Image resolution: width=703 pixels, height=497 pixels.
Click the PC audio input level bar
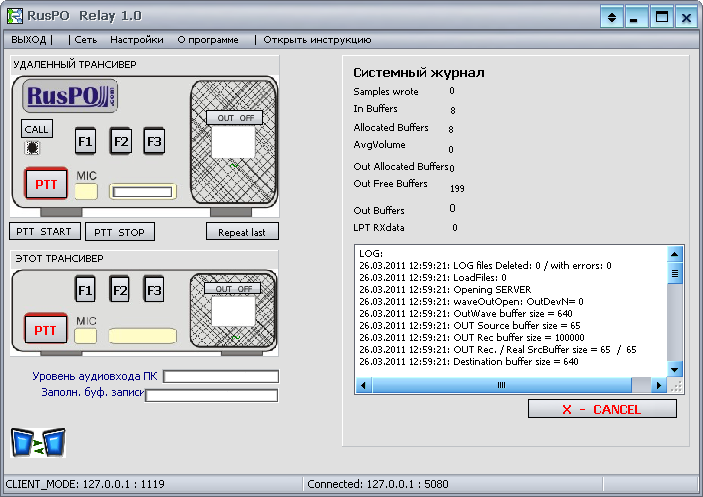point(221,376)
